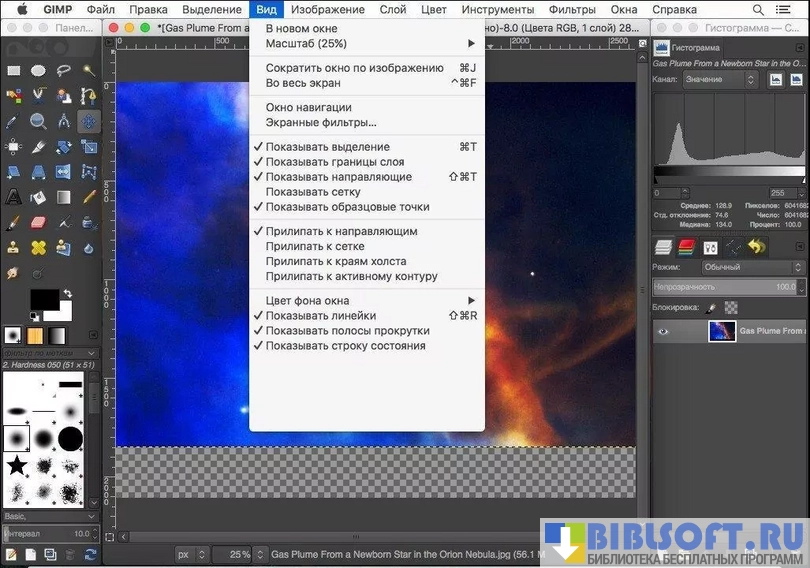The width and height of the screenshot is (810, 568).
Task: Toggle 'Показывать сетку' grid display
Action: coord(313,192)
